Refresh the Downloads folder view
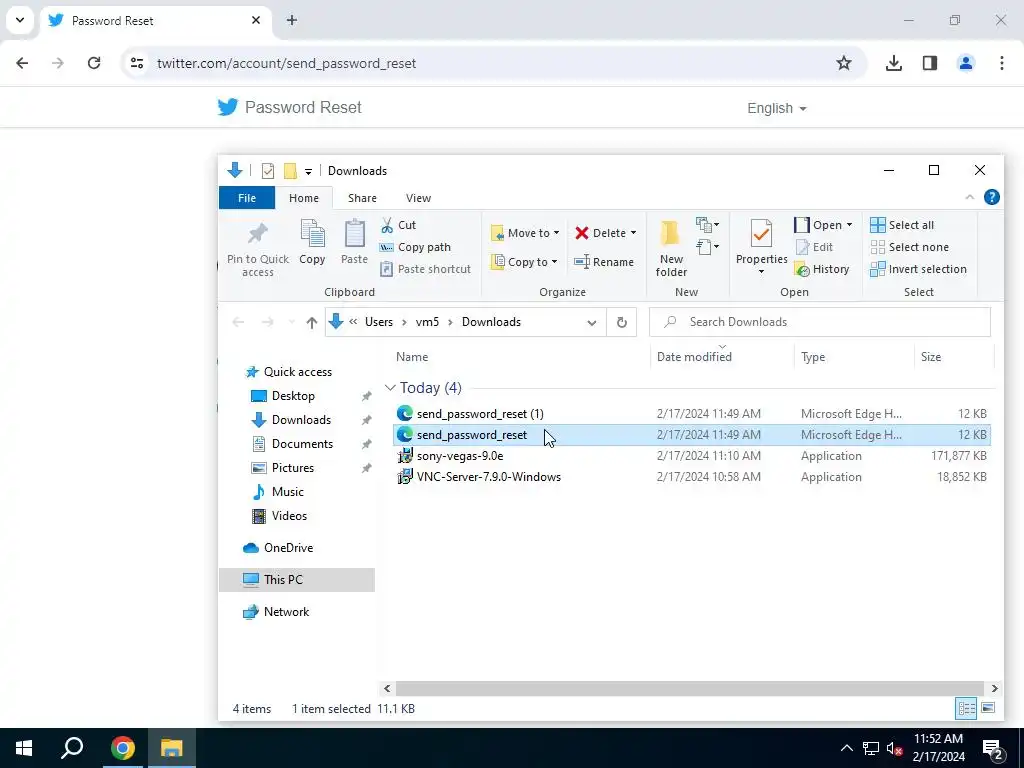This screenshot has height=768, width=1024. coord(622,322)
